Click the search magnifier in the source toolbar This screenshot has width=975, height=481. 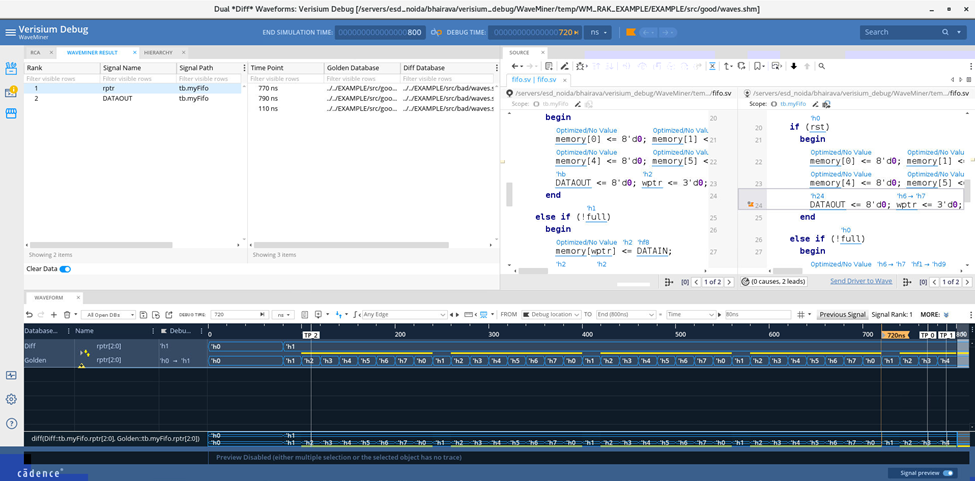pos(821,66)
